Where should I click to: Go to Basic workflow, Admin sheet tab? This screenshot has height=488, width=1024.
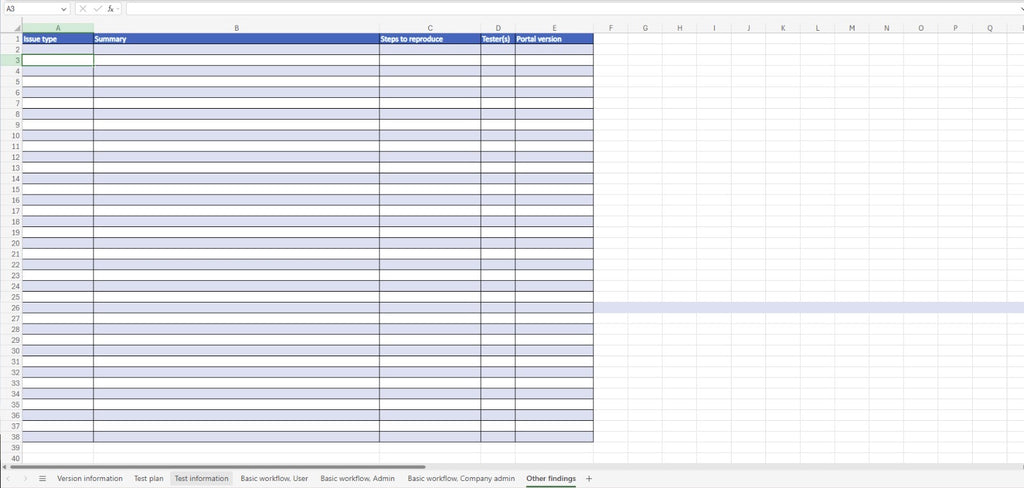pos(357,479)
